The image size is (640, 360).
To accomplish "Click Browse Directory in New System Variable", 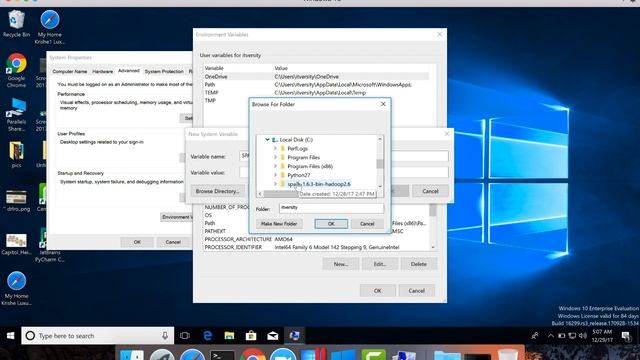I will [218, 191].
